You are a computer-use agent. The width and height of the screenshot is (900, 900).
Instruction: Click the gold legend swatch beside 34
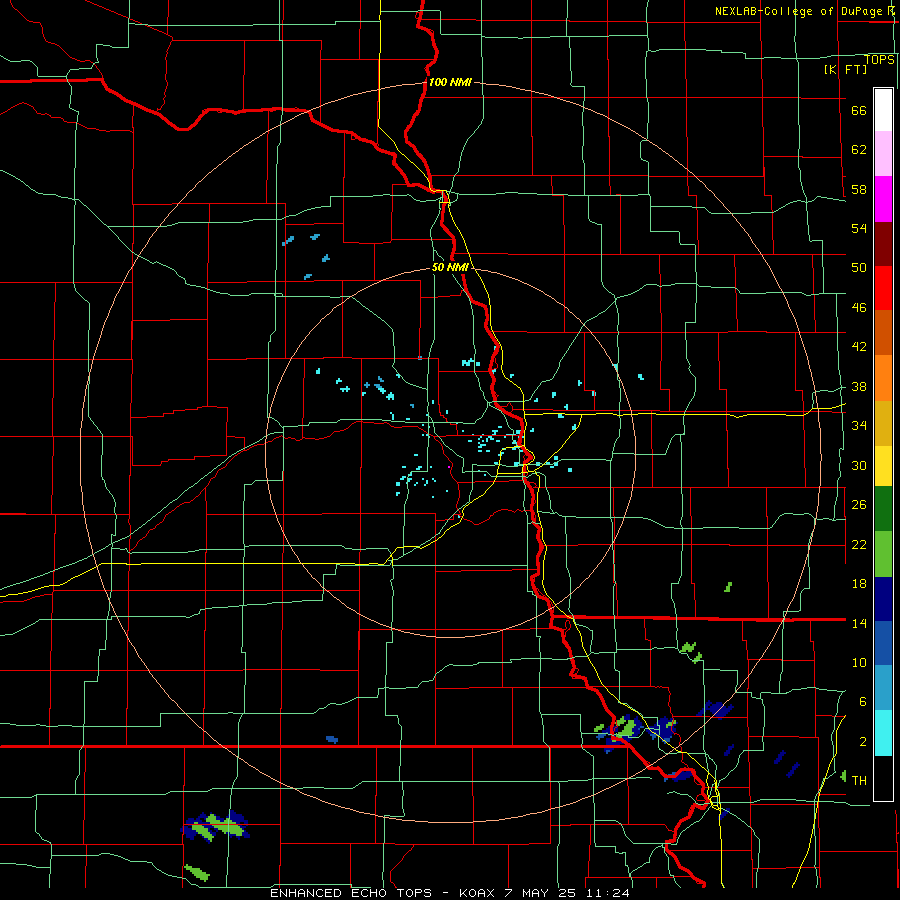pyautogui.click(x=883, y=424)
